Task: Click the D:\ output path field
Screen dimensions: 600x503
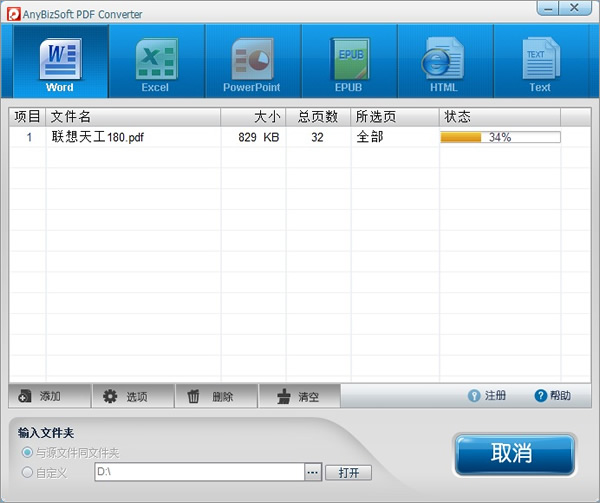Action: click(x=199, y=472)
